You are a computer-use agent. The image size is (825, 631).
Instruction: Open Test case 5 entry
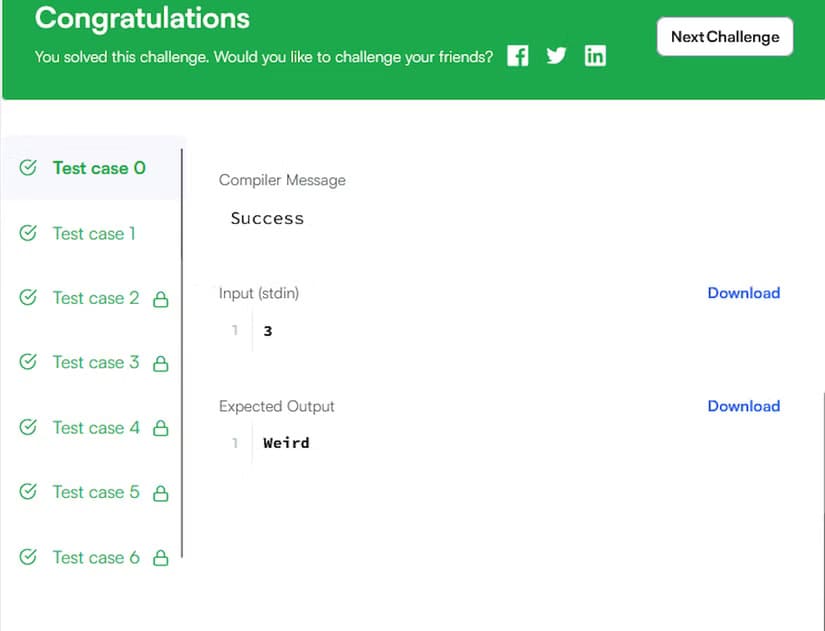pos(95,492)
